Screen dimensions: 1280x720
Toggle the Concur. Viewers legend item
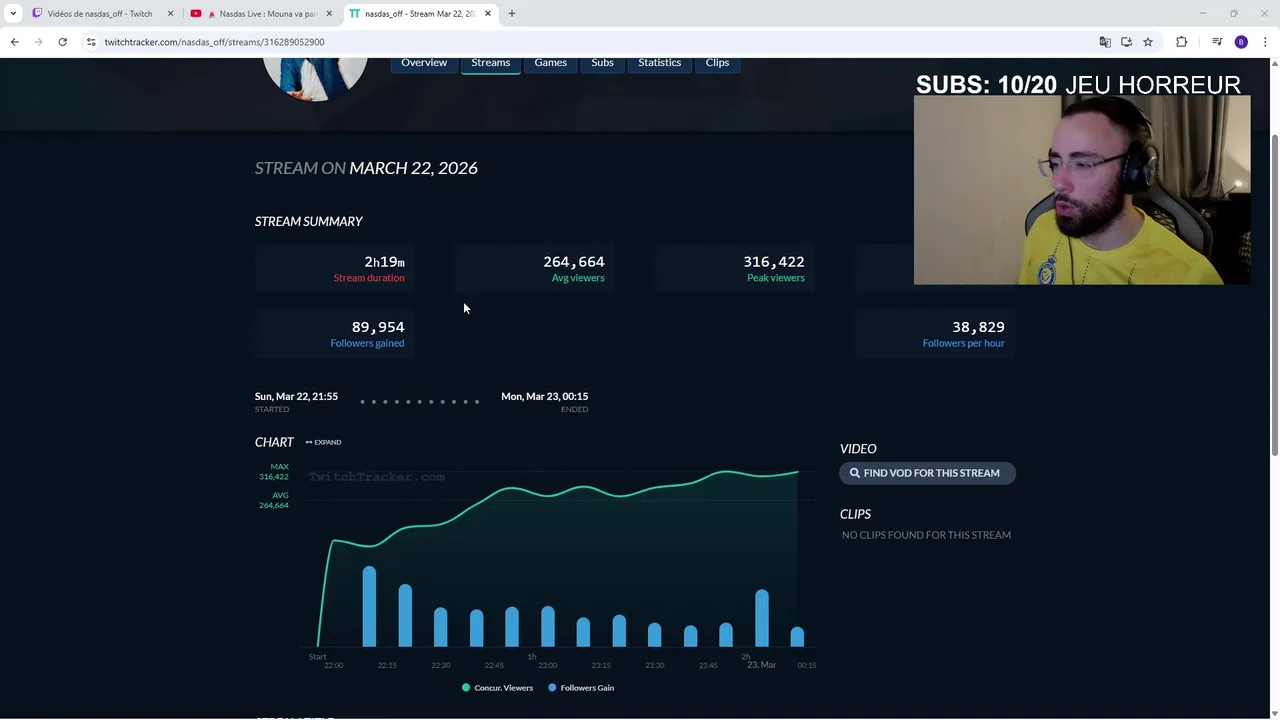497,688
